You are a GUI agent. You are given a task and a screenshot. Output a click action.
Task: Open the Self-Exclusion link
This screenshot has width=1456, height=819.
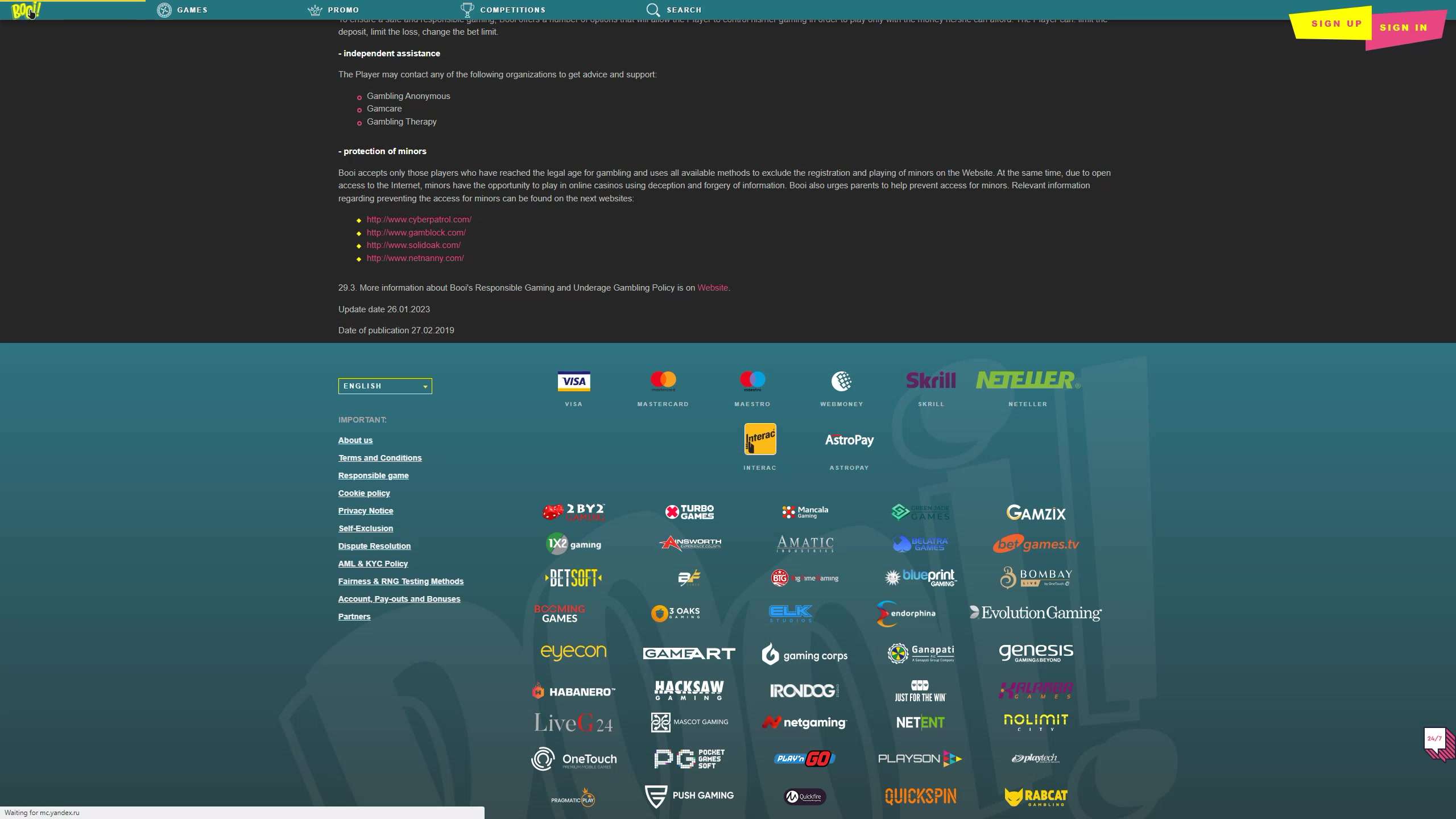pyautogui.click(x=366, y=528)
